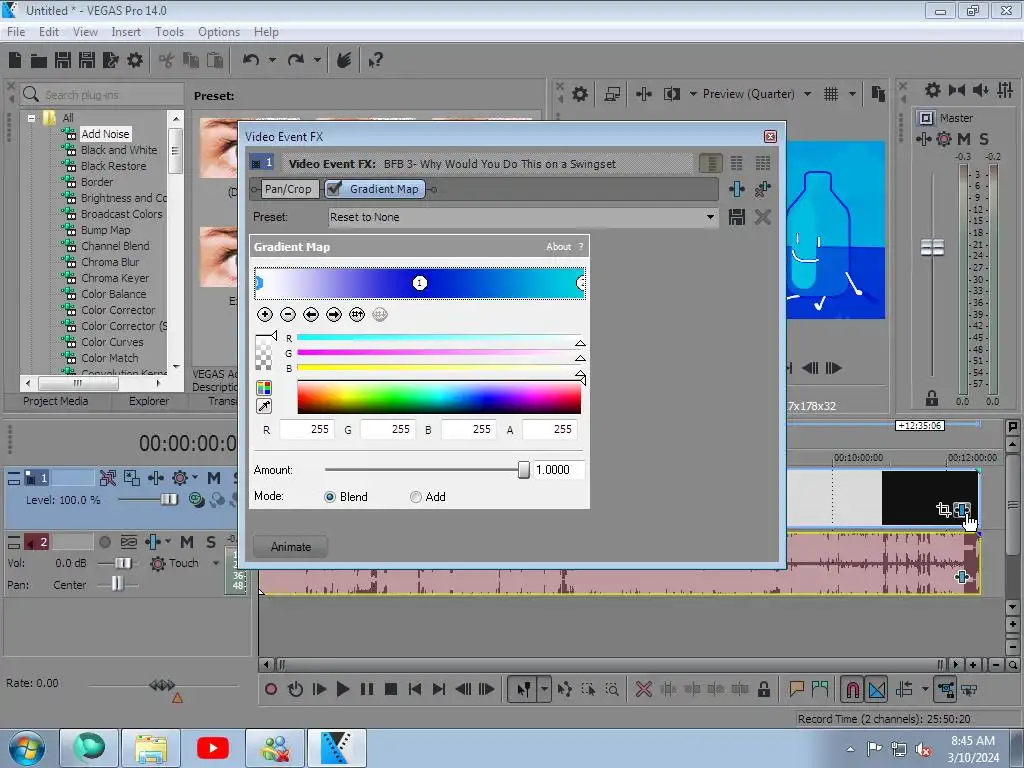Open the Options menu
1024x768 pixels.
click(219, 31)
